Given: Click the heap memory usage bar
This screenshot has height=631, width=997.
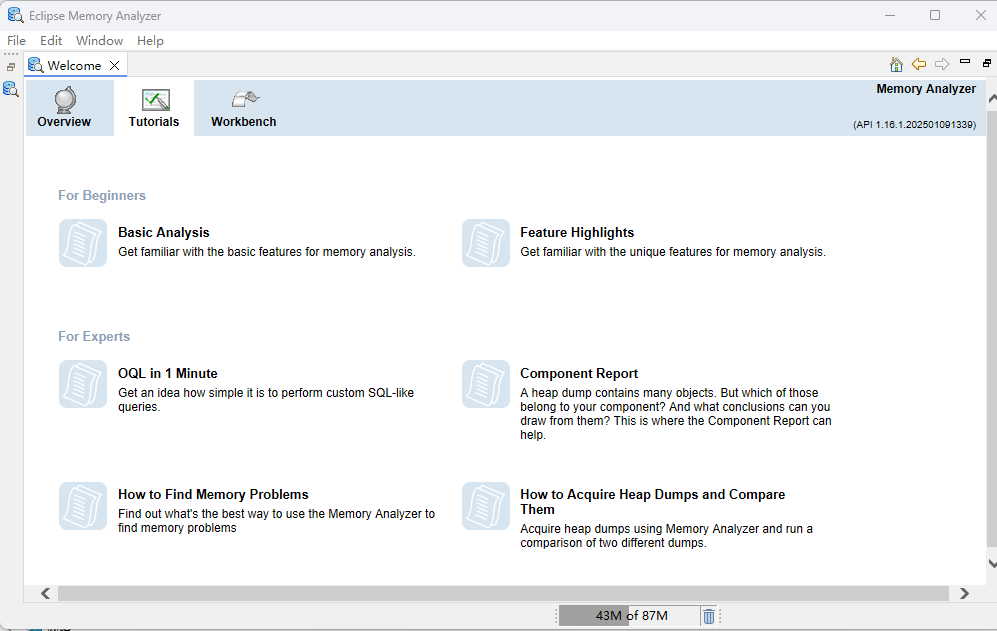Looking at the screenshot, I should click(630, 616).
